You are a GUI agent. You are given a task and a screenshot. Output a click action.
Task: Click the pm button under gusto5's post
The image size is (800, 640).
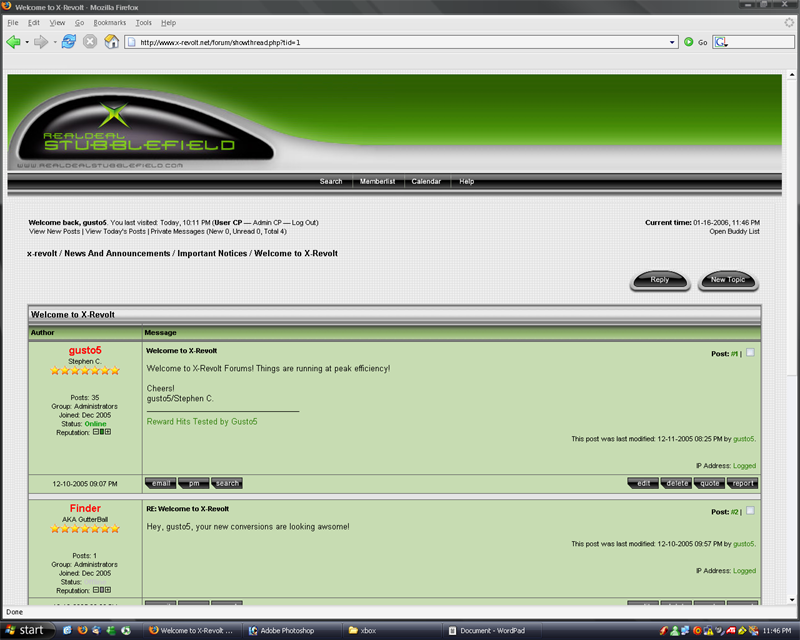click(x=194, y=483)
